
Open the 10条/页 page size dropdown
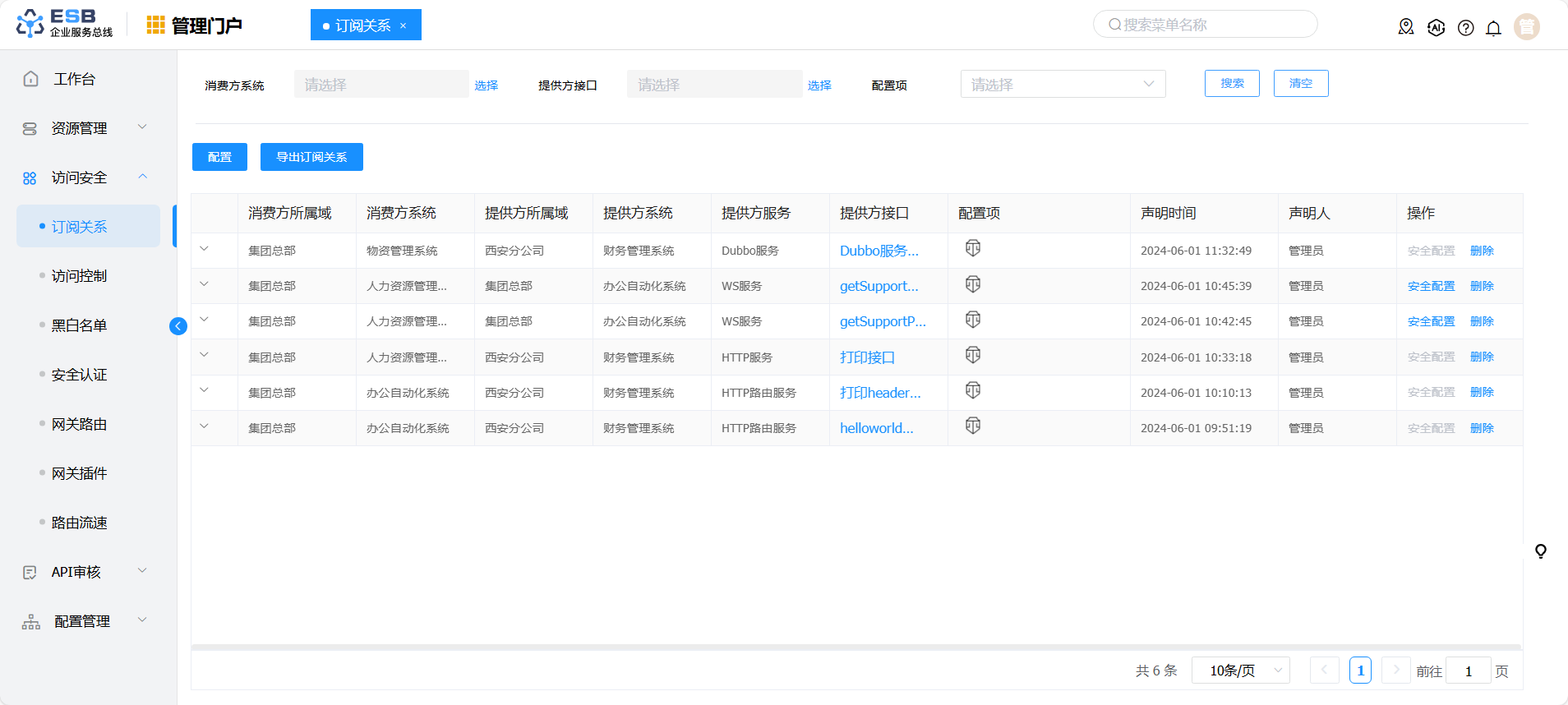point(1240,670)
